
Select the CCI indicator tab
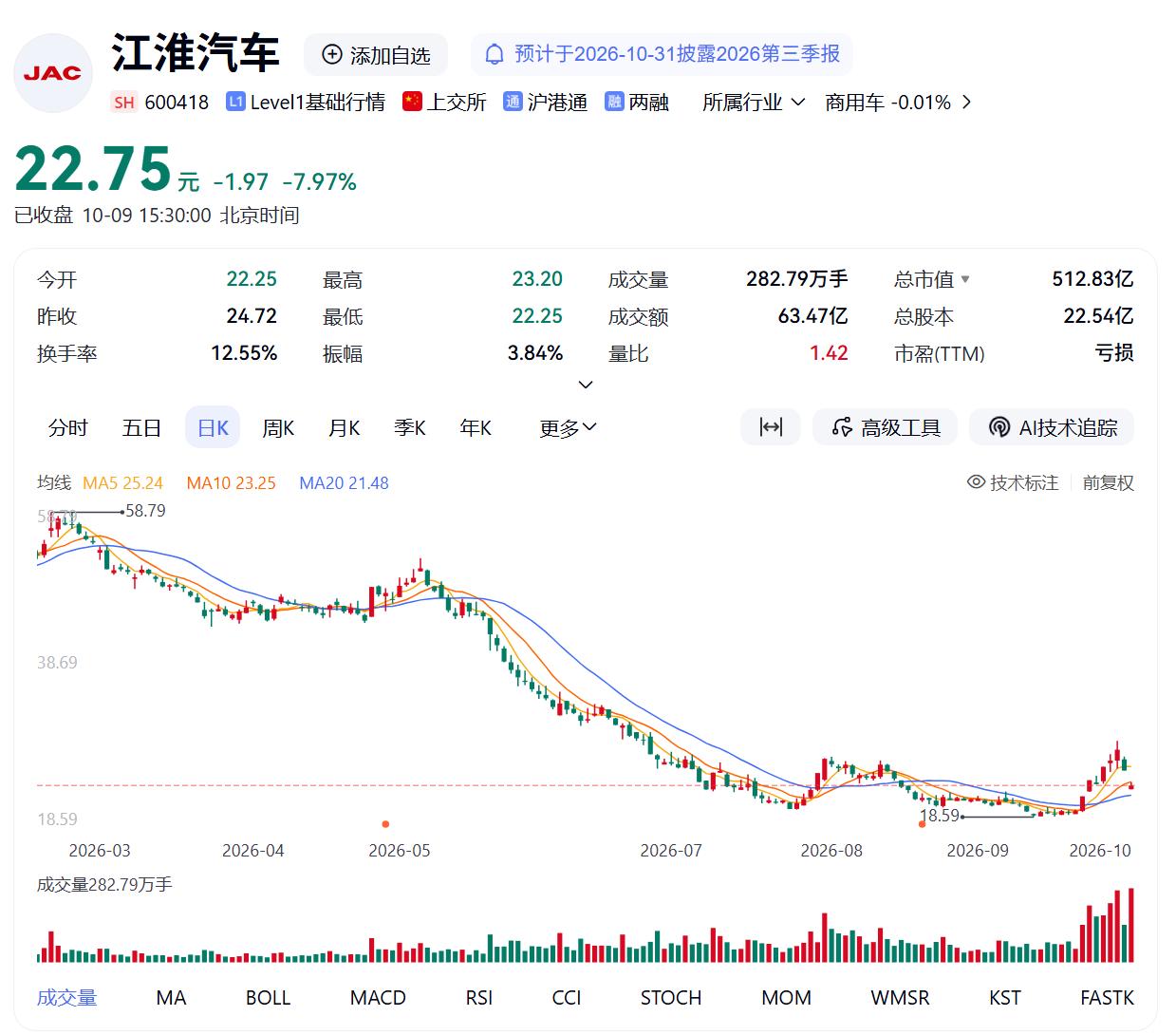[x=567, y=998]
